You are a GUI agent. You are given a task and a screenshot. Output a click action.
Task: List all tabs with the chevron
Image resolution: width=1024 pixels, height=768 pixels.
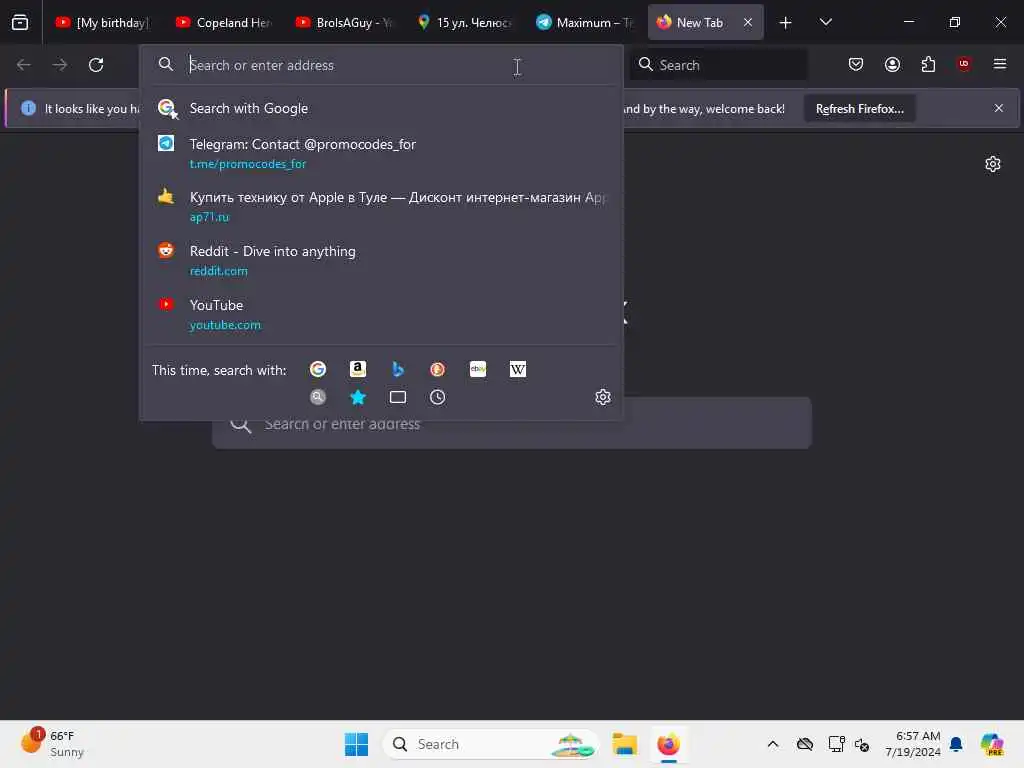(825, 22)
